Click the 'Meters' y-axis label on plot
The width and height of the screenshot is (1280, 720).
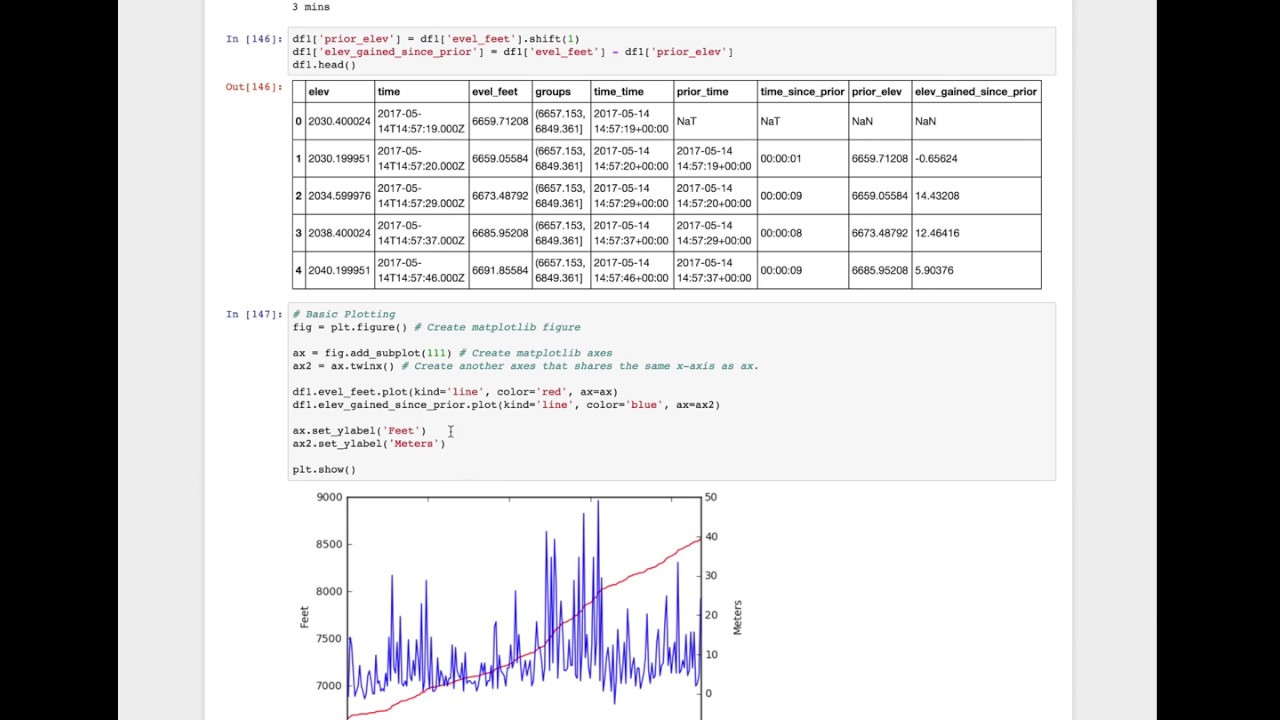pos(738,617)
